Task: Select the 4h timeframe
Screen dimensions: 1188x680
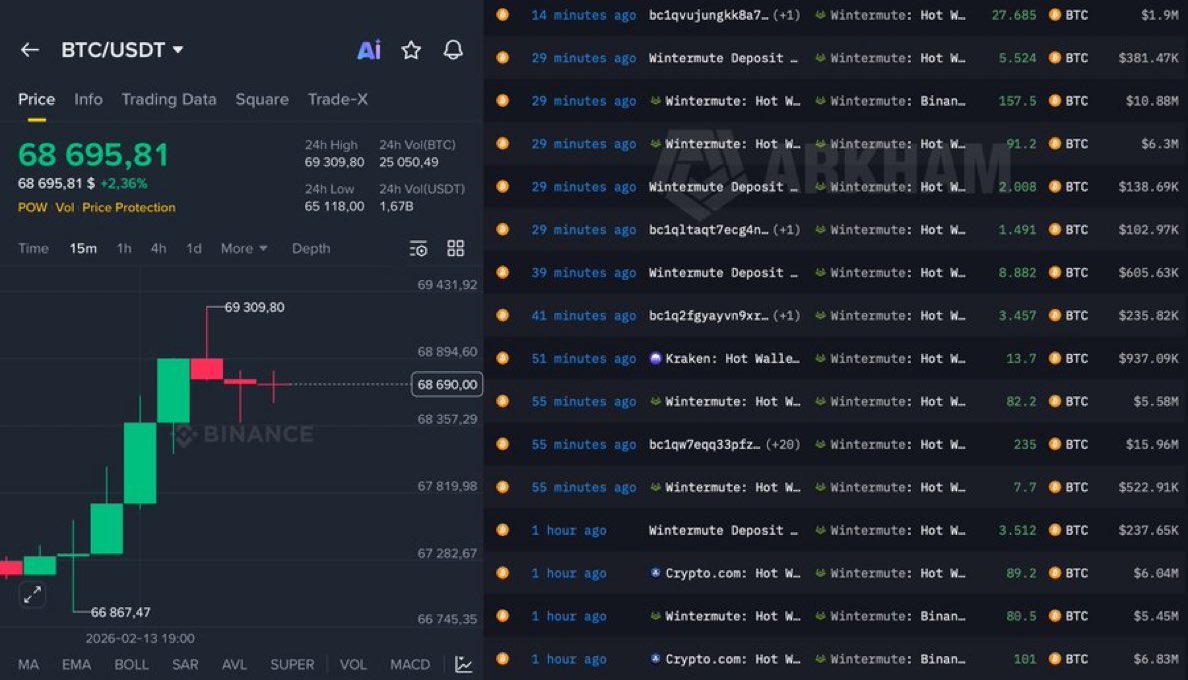Action: 158,248
